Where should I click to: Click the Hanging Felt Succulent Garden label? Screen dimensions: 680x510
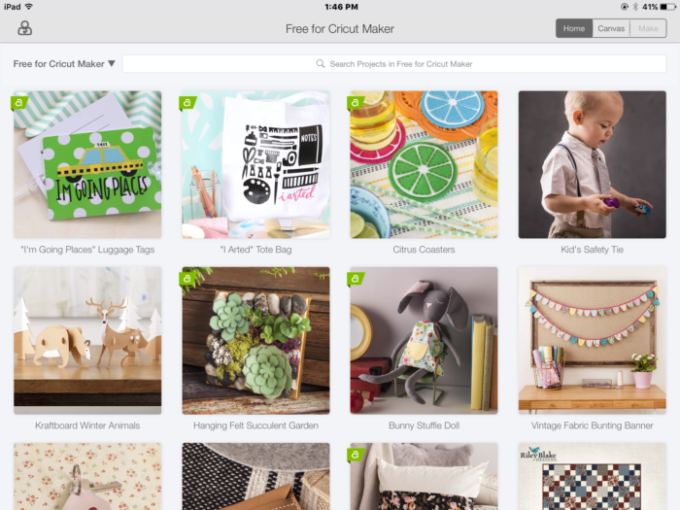[x=256, y=426]
